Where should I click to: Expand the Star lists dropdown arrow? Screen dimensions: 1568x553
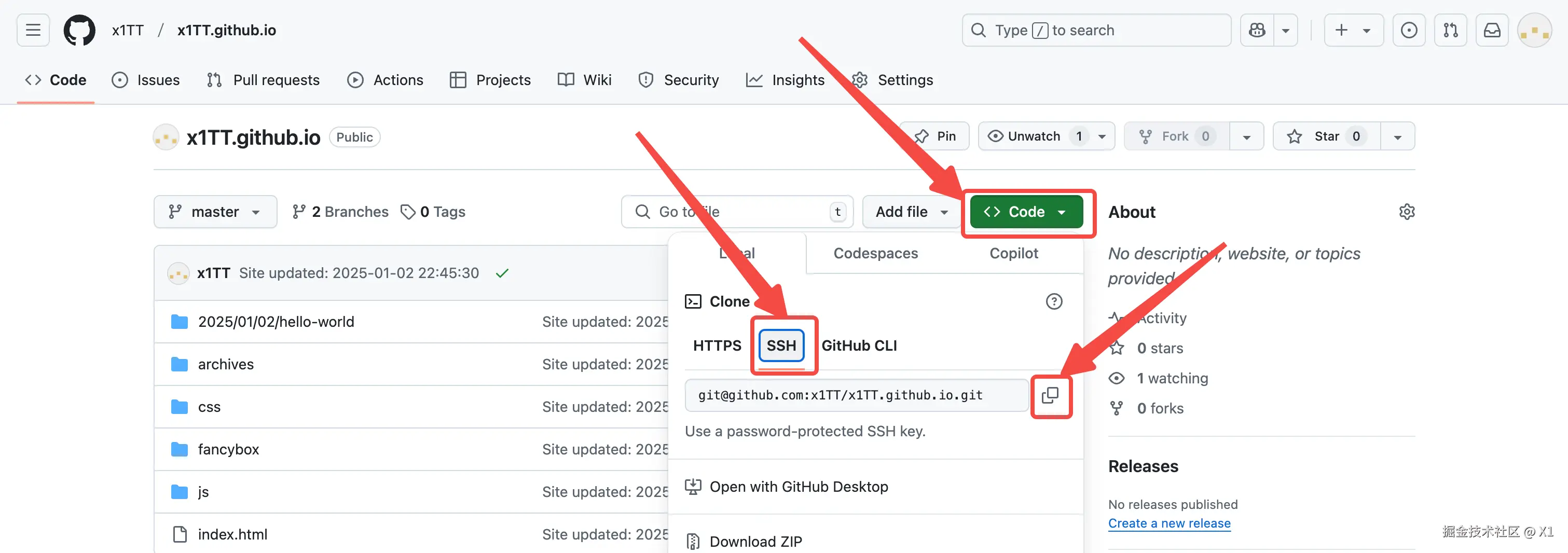click(x=1398, y=136)
